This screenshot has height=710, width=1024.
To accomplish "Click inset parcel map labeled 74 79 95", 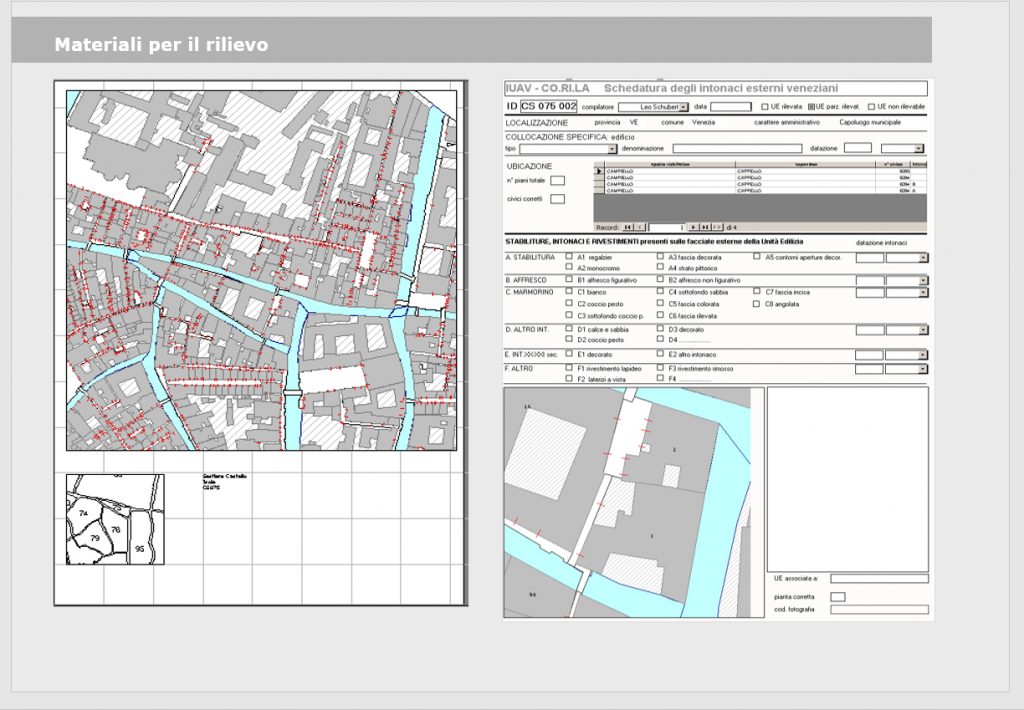I will click(115, 520).
